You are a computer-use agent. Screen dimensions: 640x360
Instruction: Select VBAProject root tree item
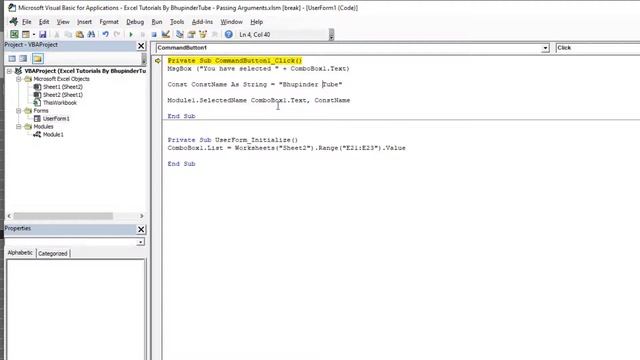[85, 71]
